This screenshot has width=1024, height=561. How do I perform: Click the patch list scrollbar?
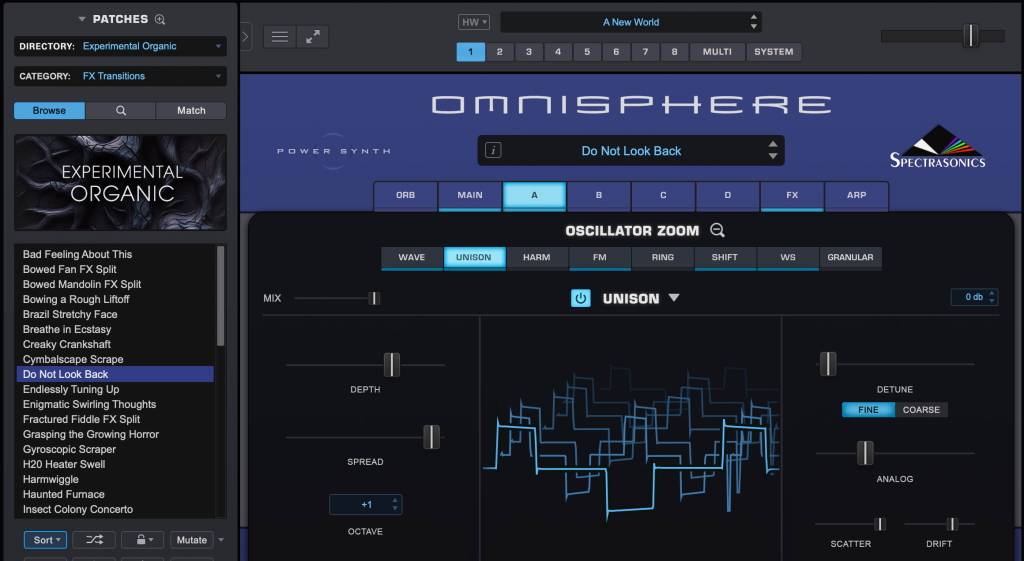click(x=221, y=296)
